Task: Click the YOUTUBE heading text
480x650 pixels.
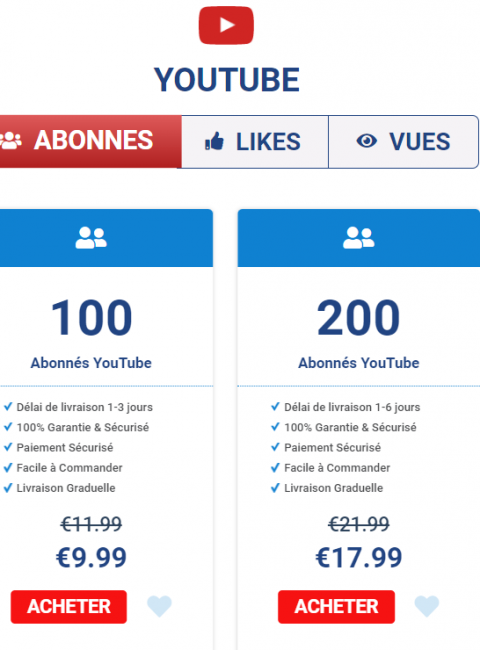Action: pos(227,80)
